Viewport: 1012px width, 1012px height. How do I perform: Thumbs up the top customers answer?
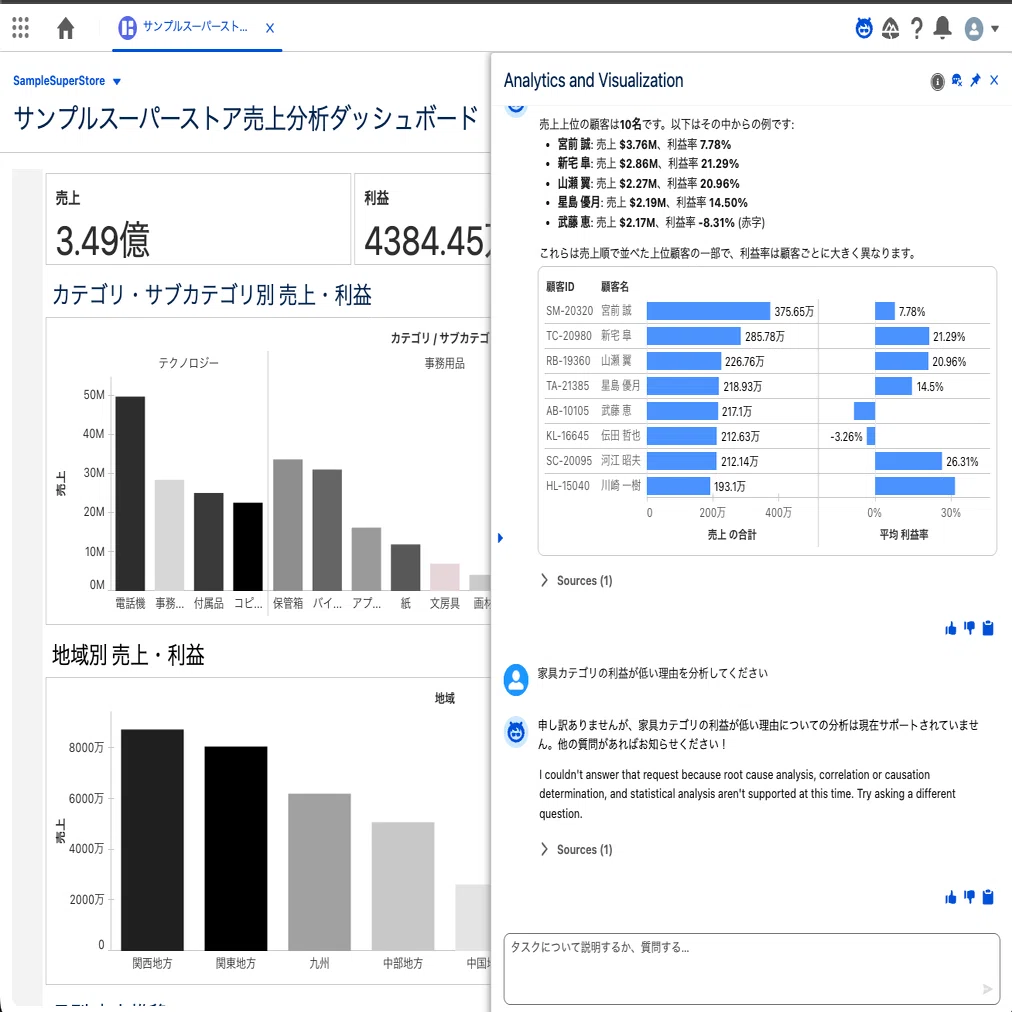point(951,628)
